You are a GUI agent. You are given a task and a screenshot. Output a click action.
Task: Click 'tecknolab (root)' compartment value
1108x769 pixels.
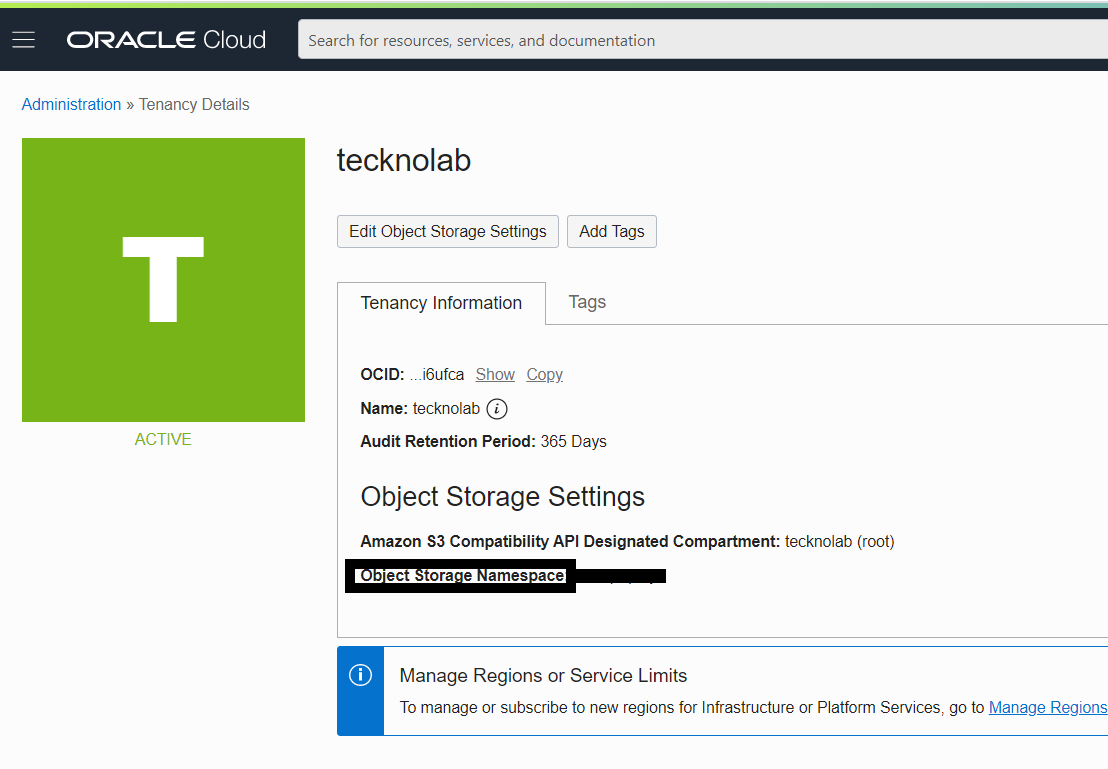click(x=840, y=542)
